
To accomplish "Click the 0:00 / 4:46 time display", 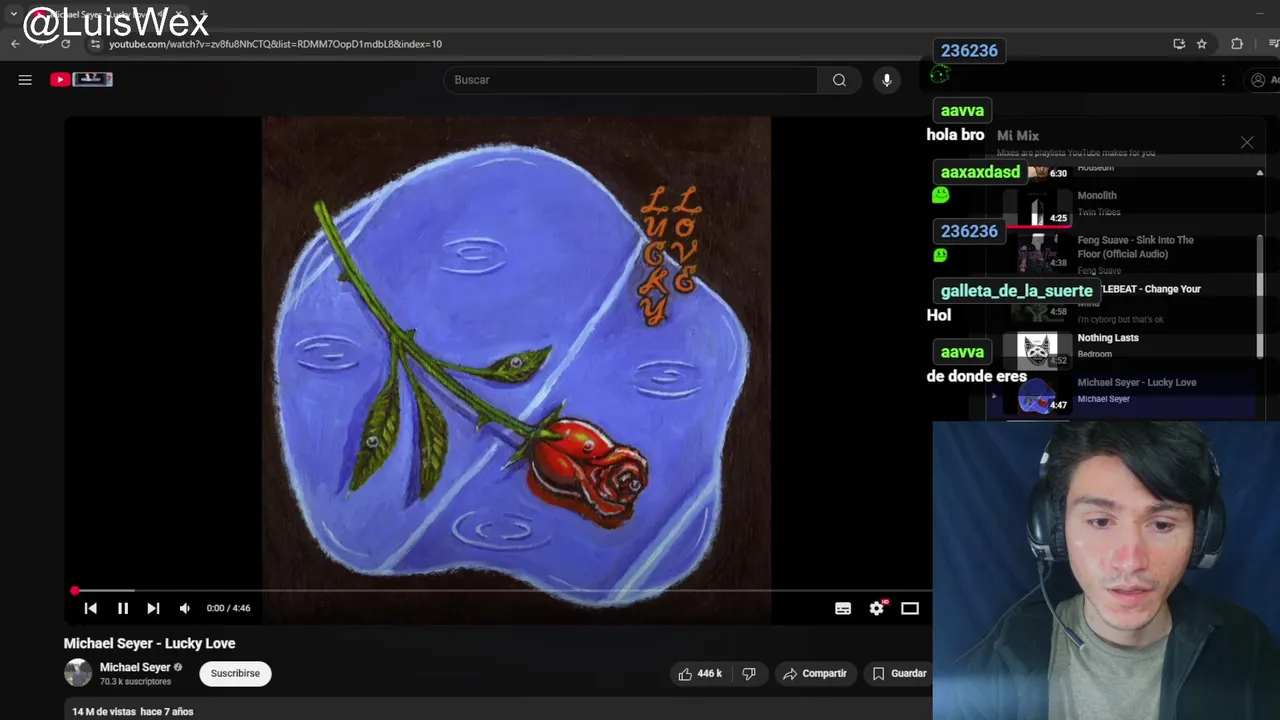I will (x=228, y=608).
